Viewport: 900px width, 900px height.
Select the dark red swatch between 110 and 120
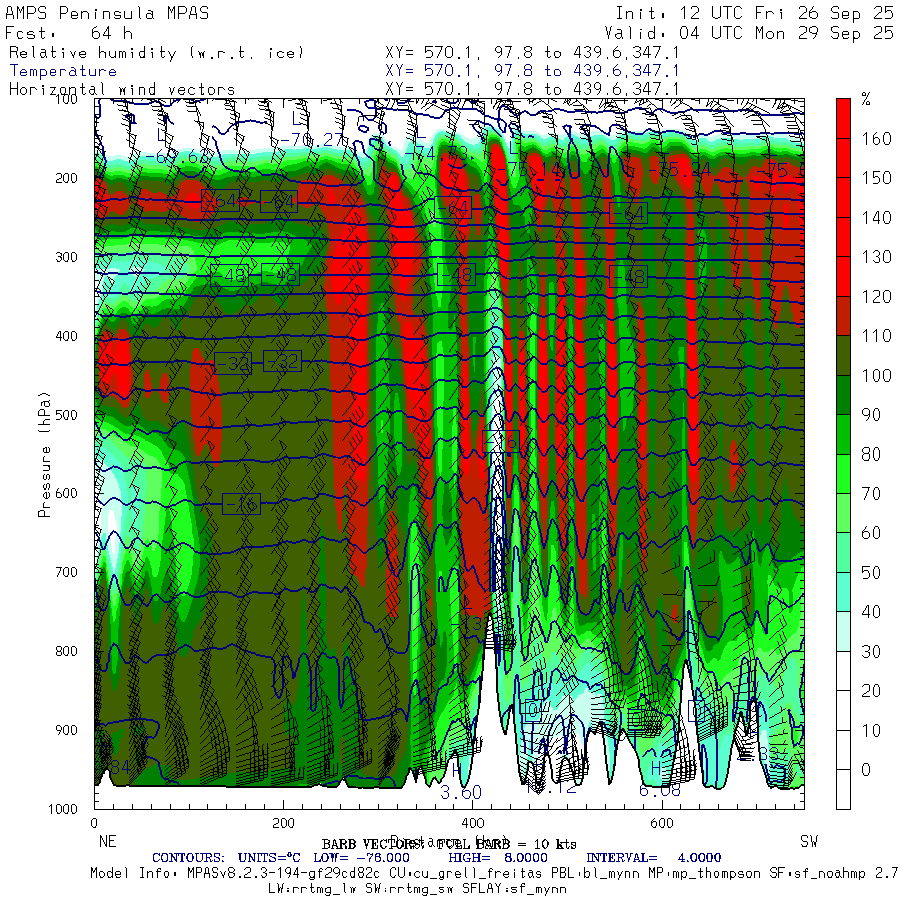pos(843,316)
